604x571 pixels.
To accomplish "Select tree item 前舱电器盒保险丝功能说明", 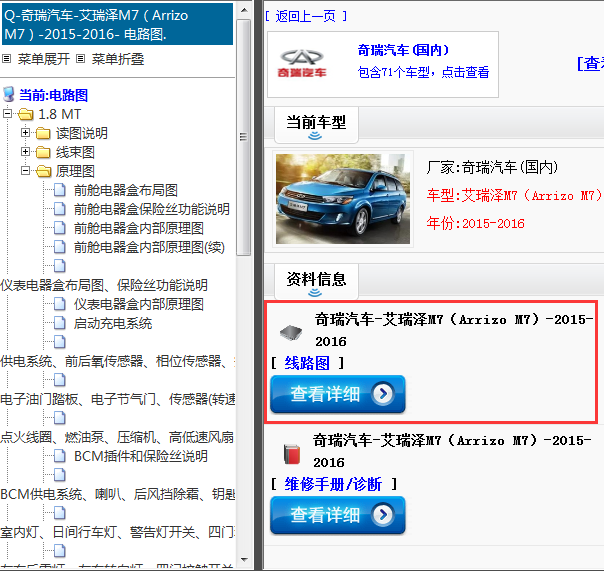I will coord(152,209).
